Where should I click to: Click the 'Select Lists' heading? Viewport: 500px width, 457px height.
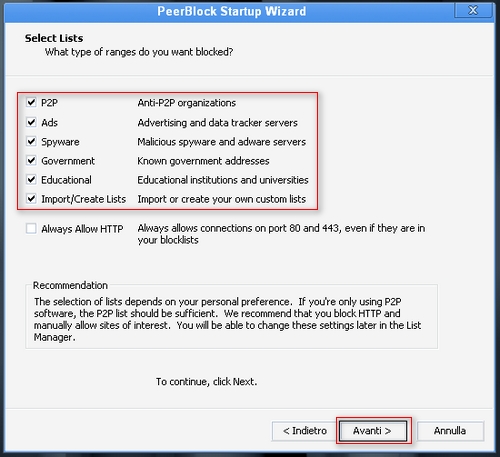54,38
